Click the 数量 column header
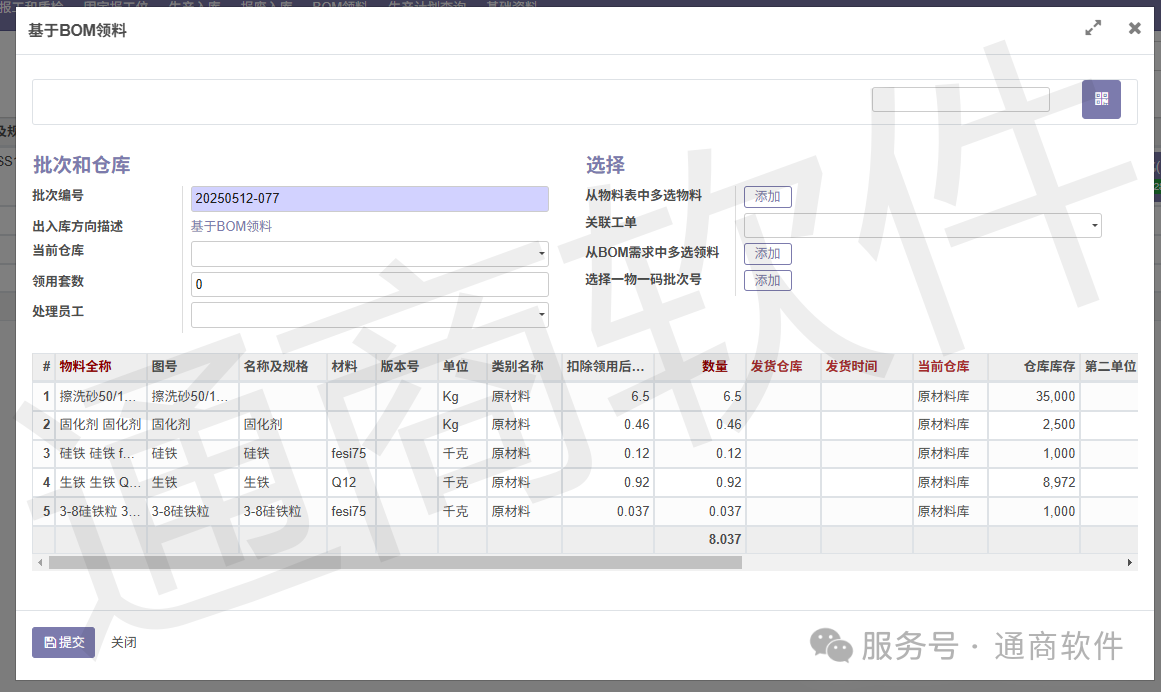1161x692 pixels. click(x=714, y=367)
